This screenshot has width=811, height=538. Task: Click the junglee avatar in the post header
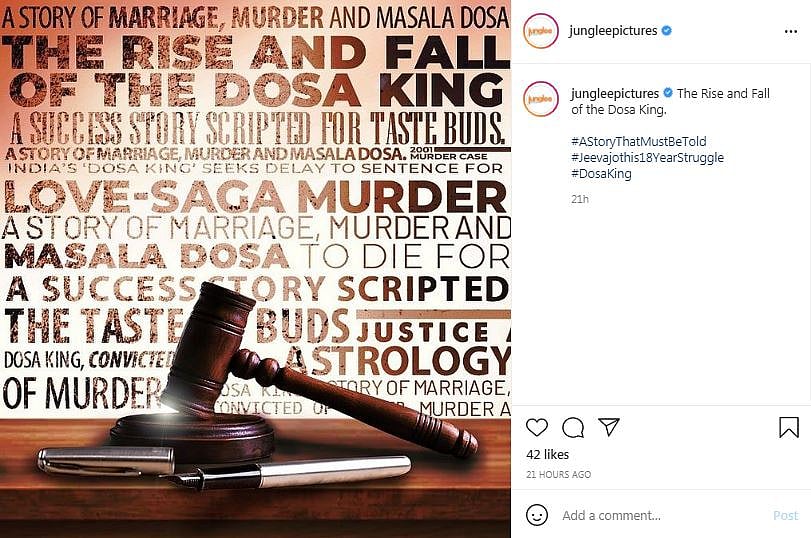coord(540,30)
